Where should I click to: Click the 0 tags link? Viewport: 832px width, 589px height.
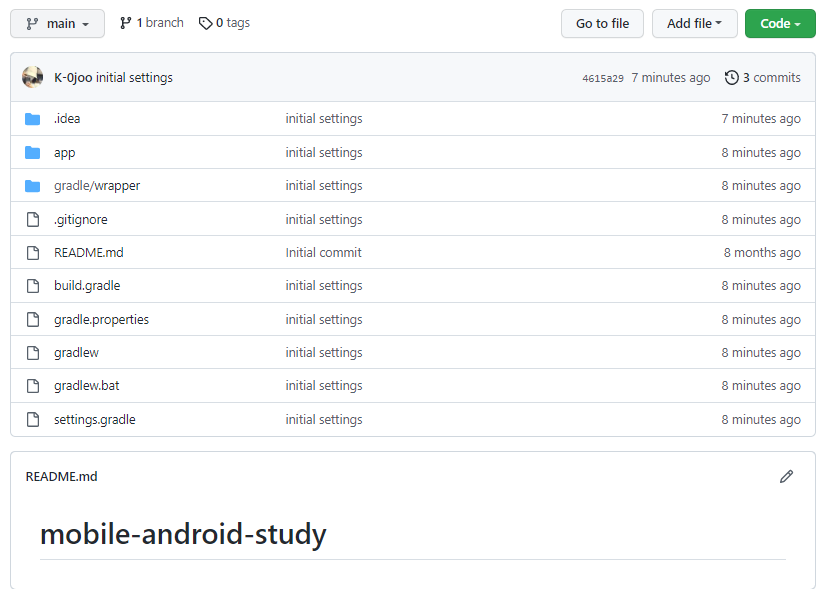pyautogui.click(x=224, y=23)
